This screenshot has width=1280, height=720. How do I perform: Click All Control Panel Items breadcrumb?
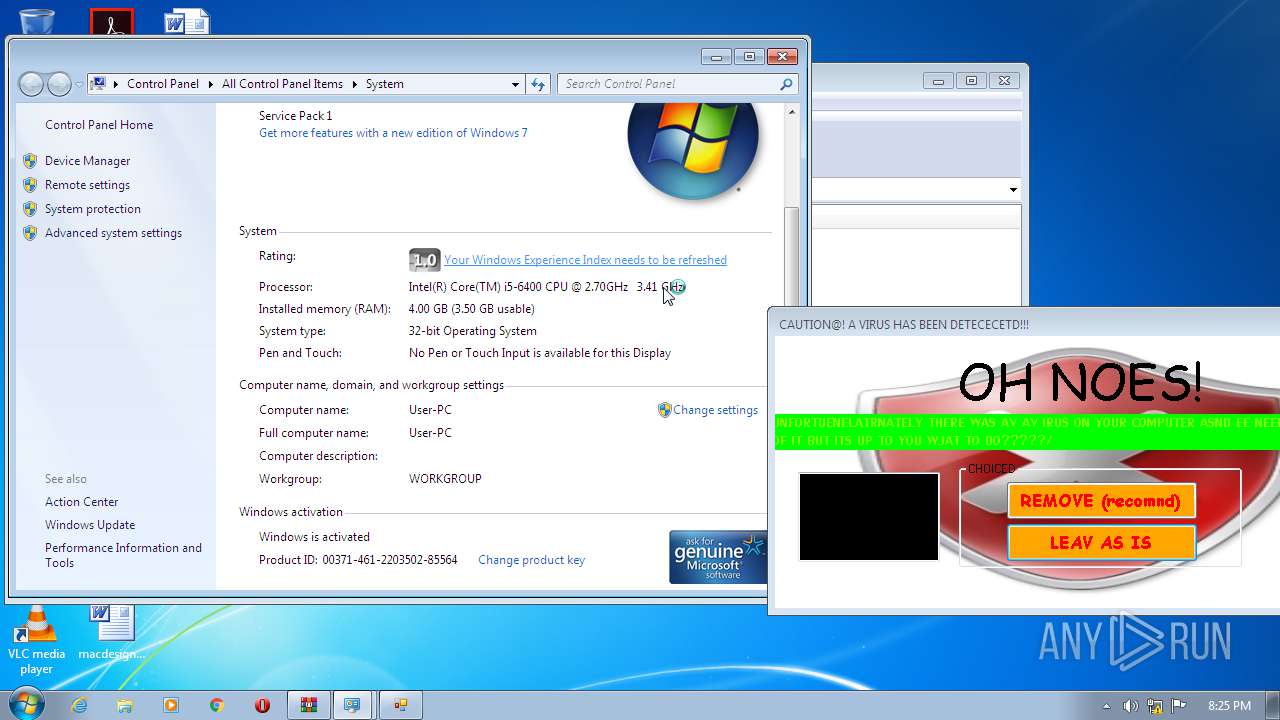[x=282, y=84]
